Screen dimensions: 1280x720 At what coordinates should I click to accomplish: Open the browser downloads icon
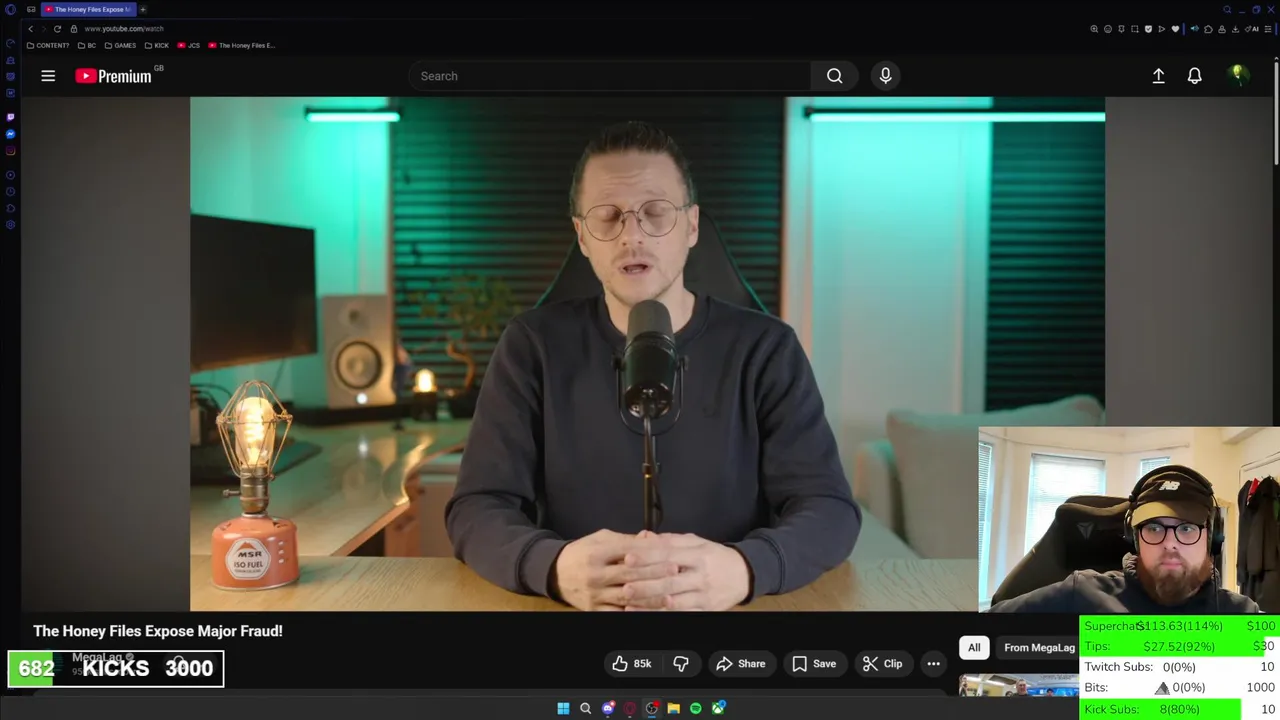coord(1235,29)
